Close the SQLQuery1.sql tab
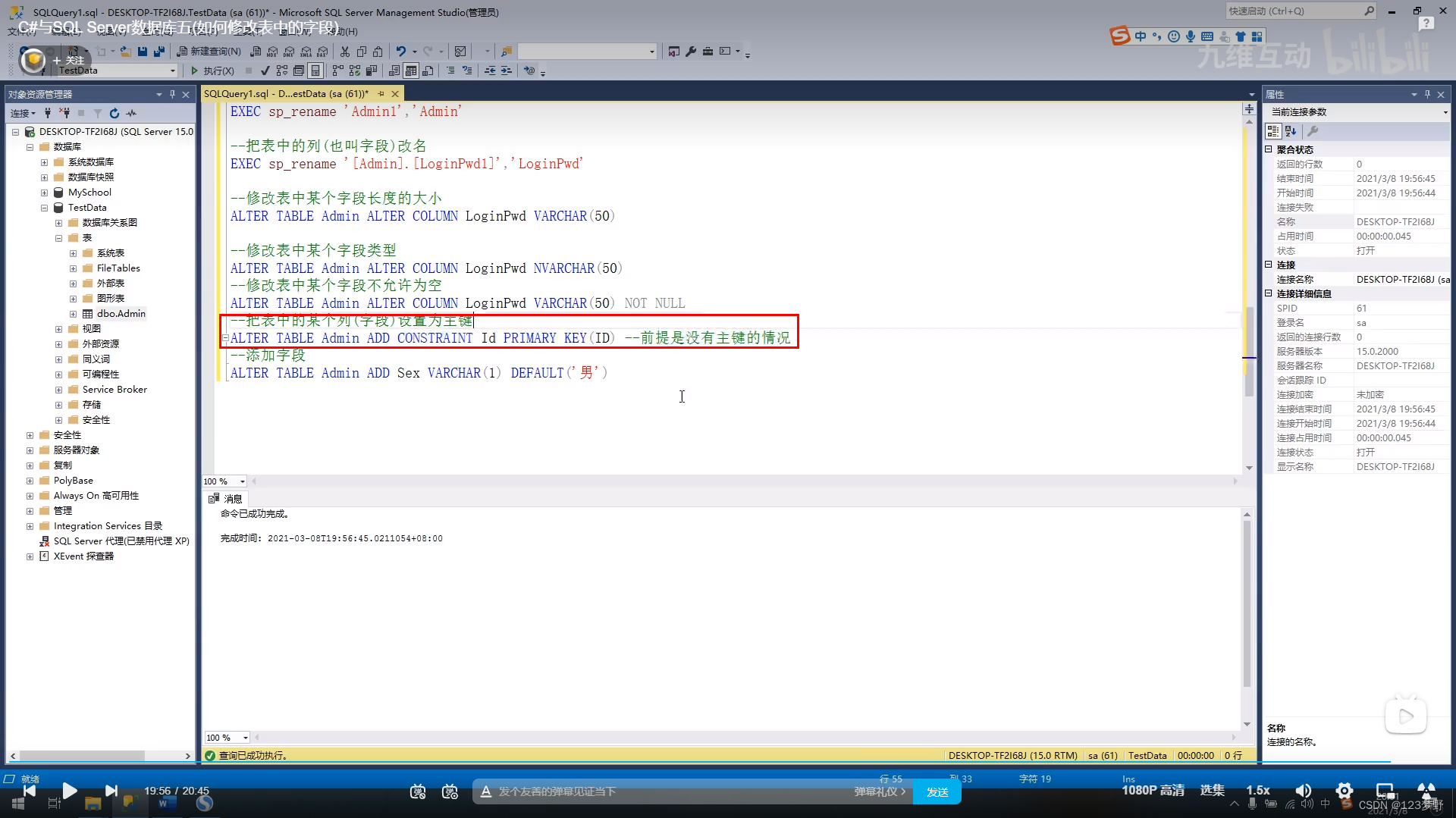 pos(395,94)
